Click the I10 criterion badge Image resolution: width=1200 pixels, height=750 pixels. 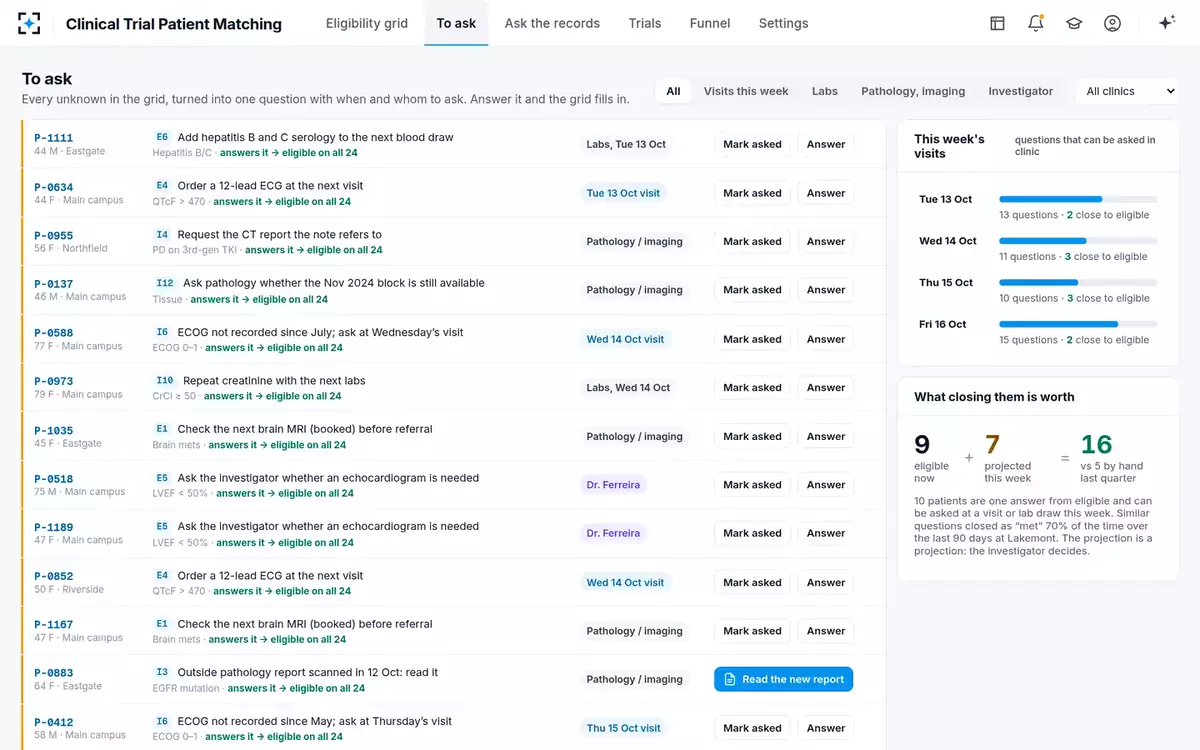click(x=165, y=380)
